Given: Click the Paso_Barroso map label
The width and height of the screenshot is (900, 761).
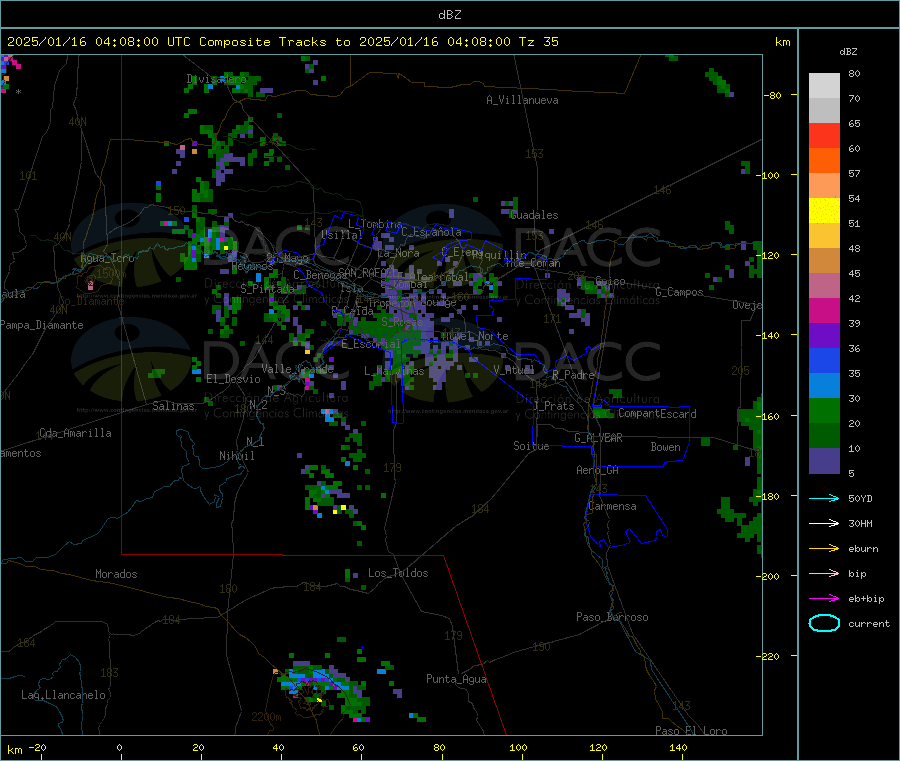Looking at the screenshot, I should pyautogui.click(x=612, y=617).
